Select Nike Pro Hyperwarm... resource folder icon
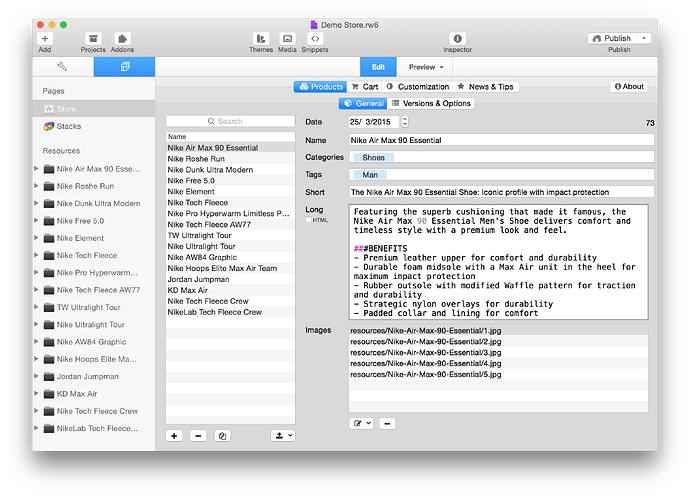The image size is (690, 496). pyautogui.click(x=49, y=273)
